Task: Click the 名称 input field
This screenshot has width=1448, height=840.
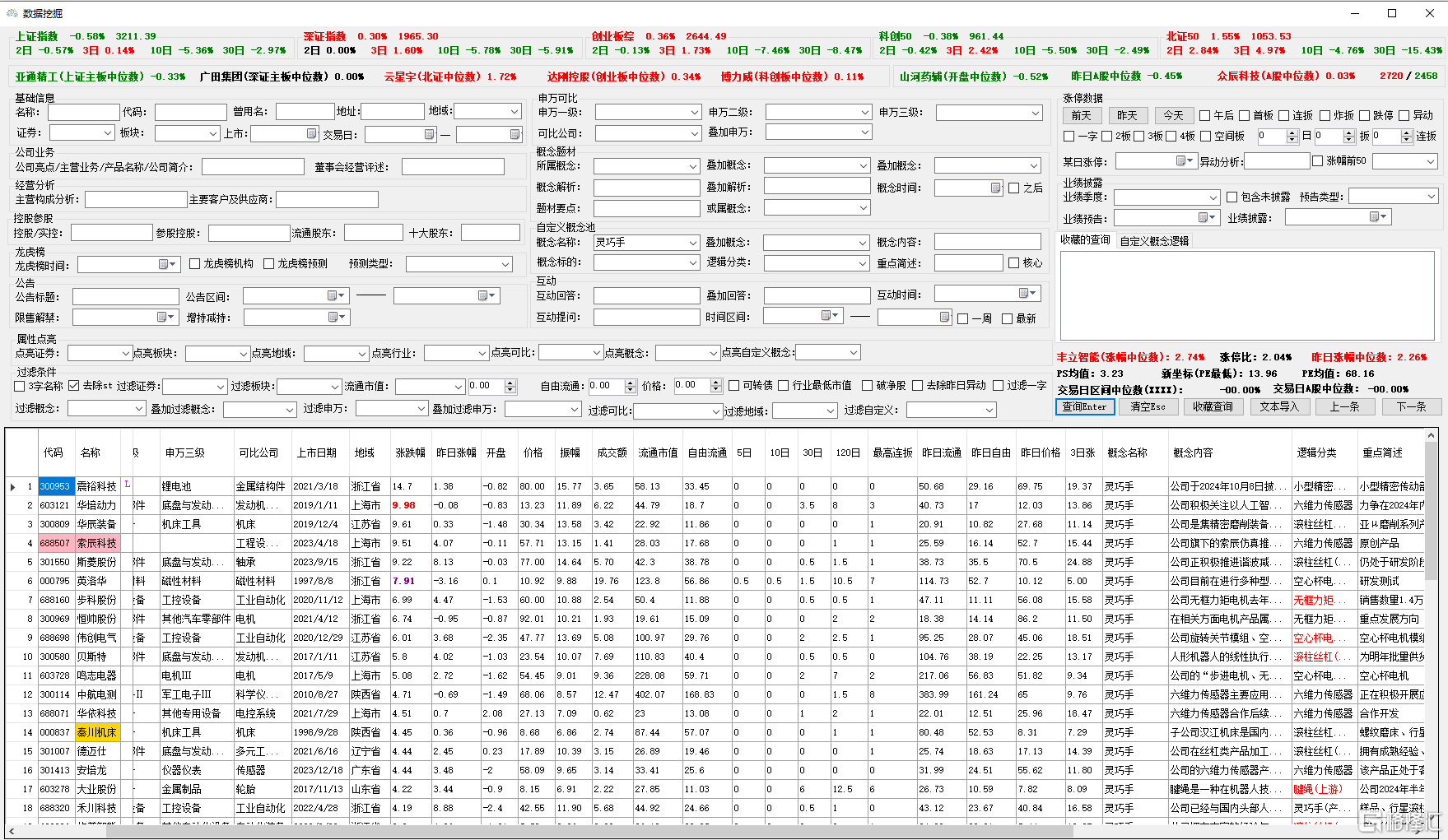Action: (x=84, y=112)
